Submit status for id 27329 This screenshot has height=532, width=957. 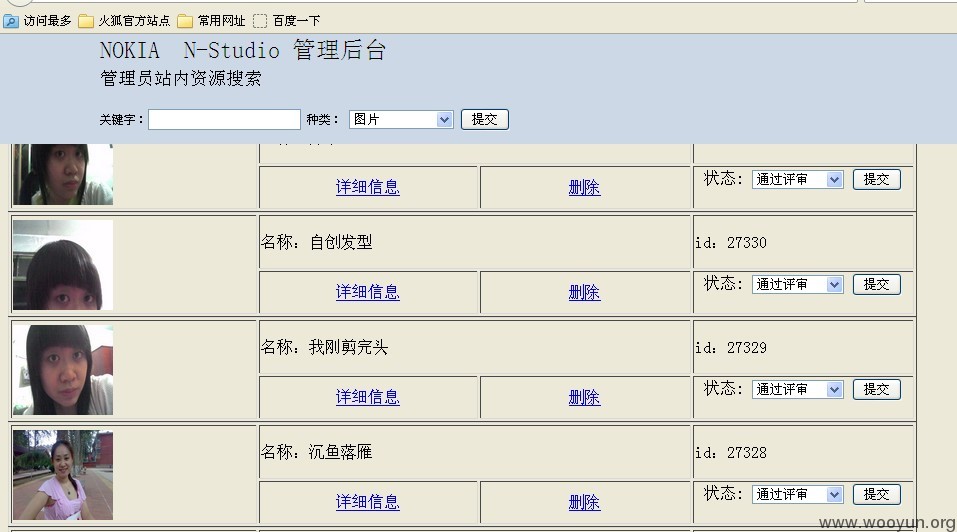[876, 389]
